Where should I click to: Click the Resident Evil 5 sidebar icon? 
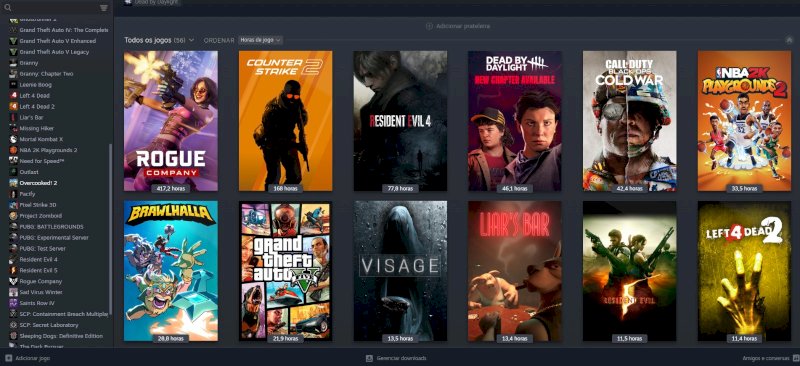[13, 271]
